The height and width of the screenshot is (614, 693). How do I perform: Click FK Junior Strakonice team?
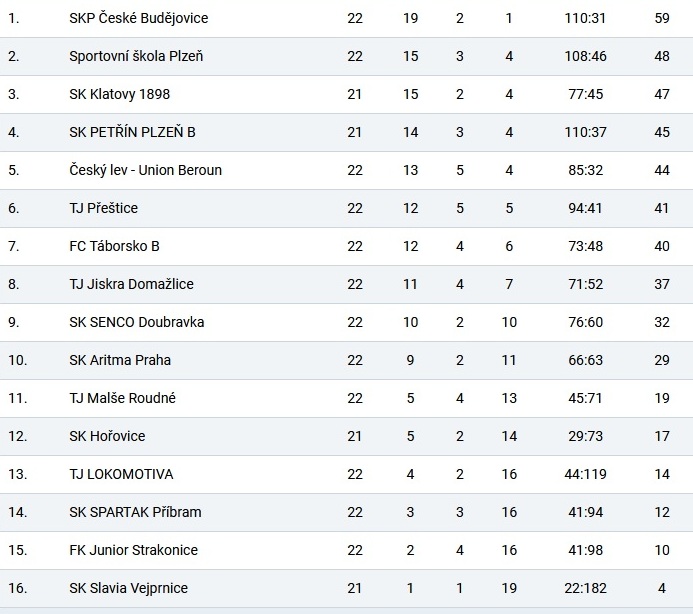click(x=133, y=550)
